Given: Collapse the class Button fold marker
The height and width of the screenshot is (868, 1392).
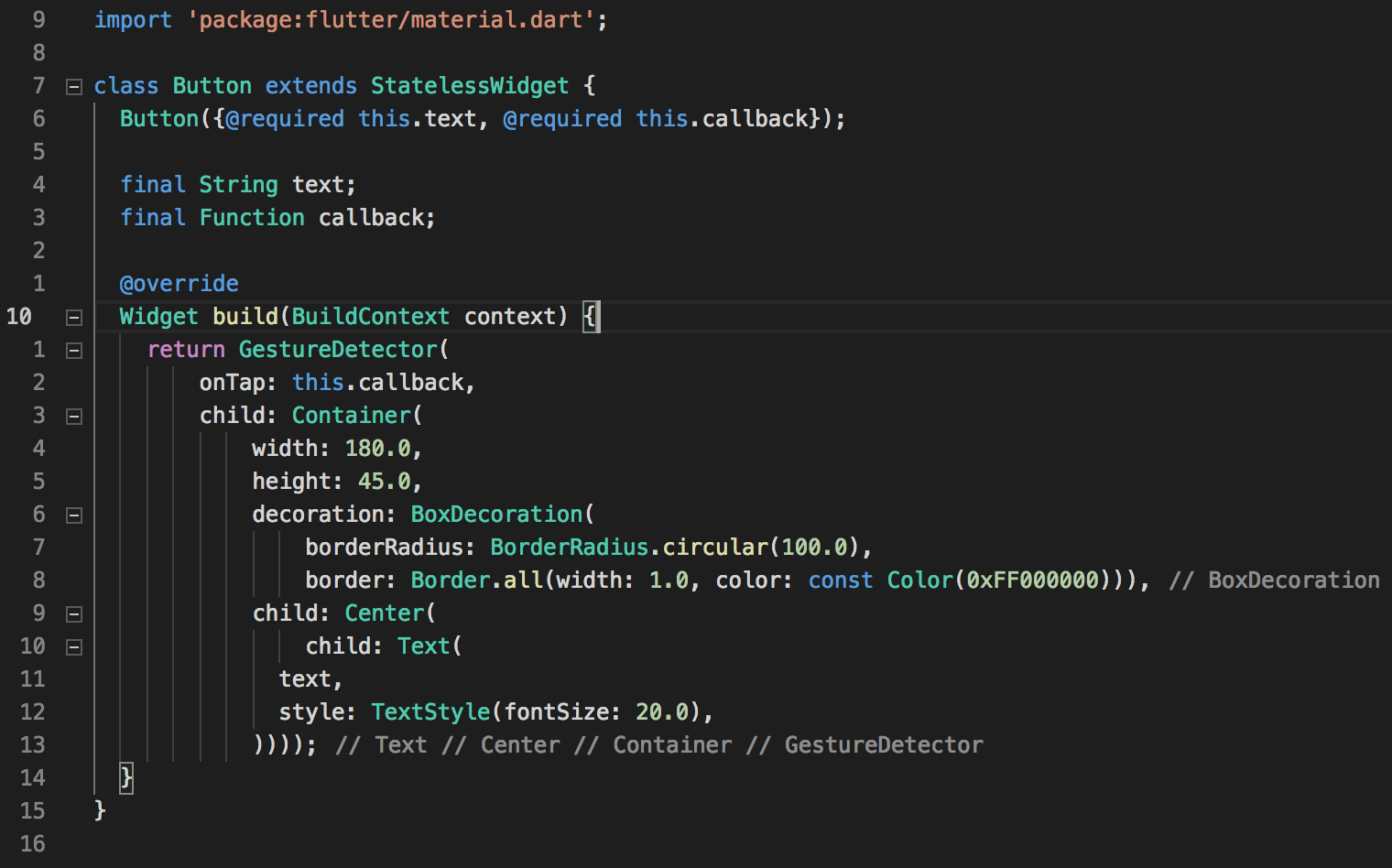Looking at the screenshot, I should pos(74,87).
